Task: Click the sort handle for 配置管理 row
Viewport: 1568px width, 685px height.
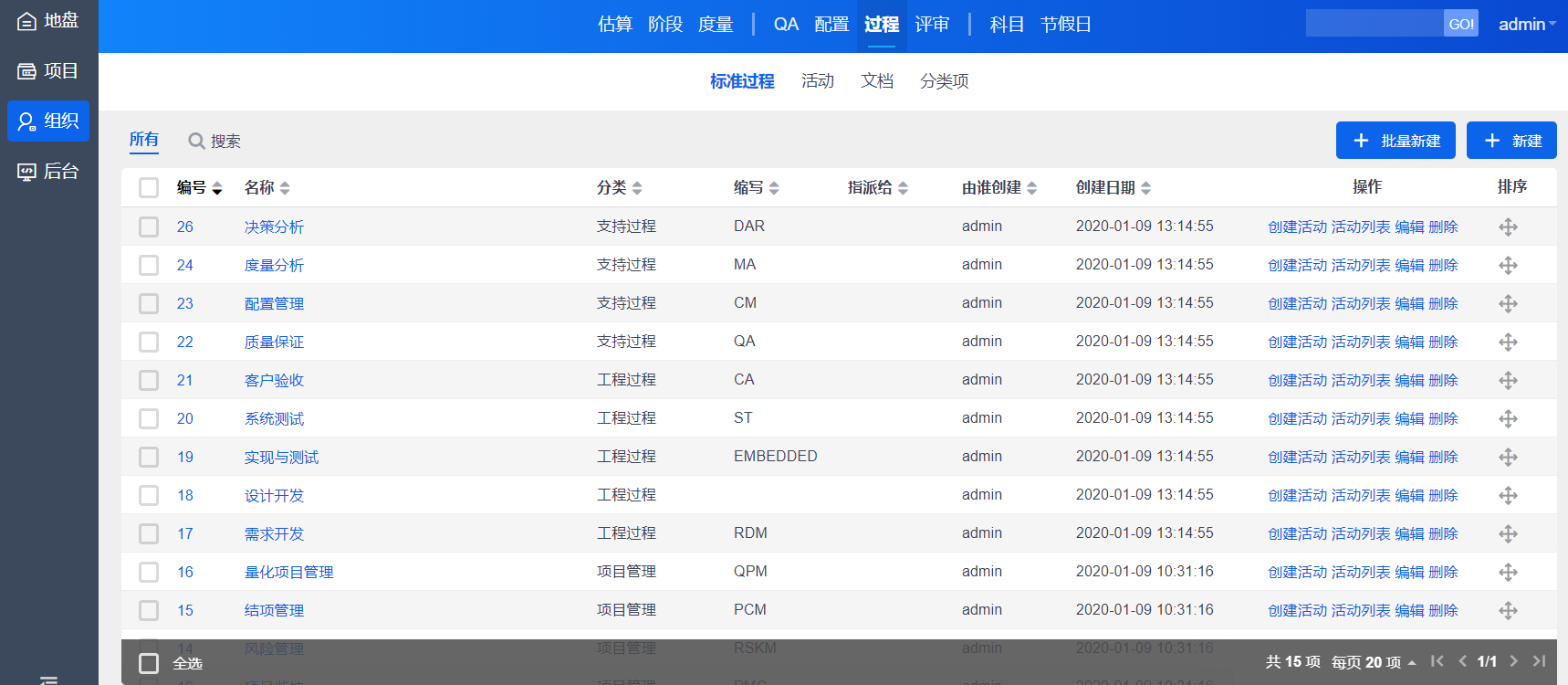Action: (x=1508, y=303)
